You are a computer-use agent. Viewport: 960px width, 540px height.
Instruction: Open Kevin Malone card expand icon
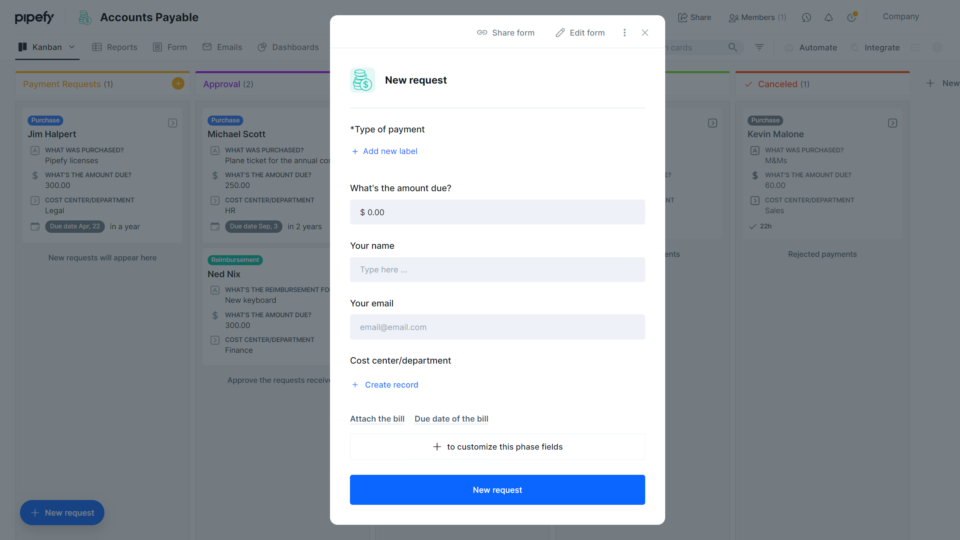tap(893, 123)
